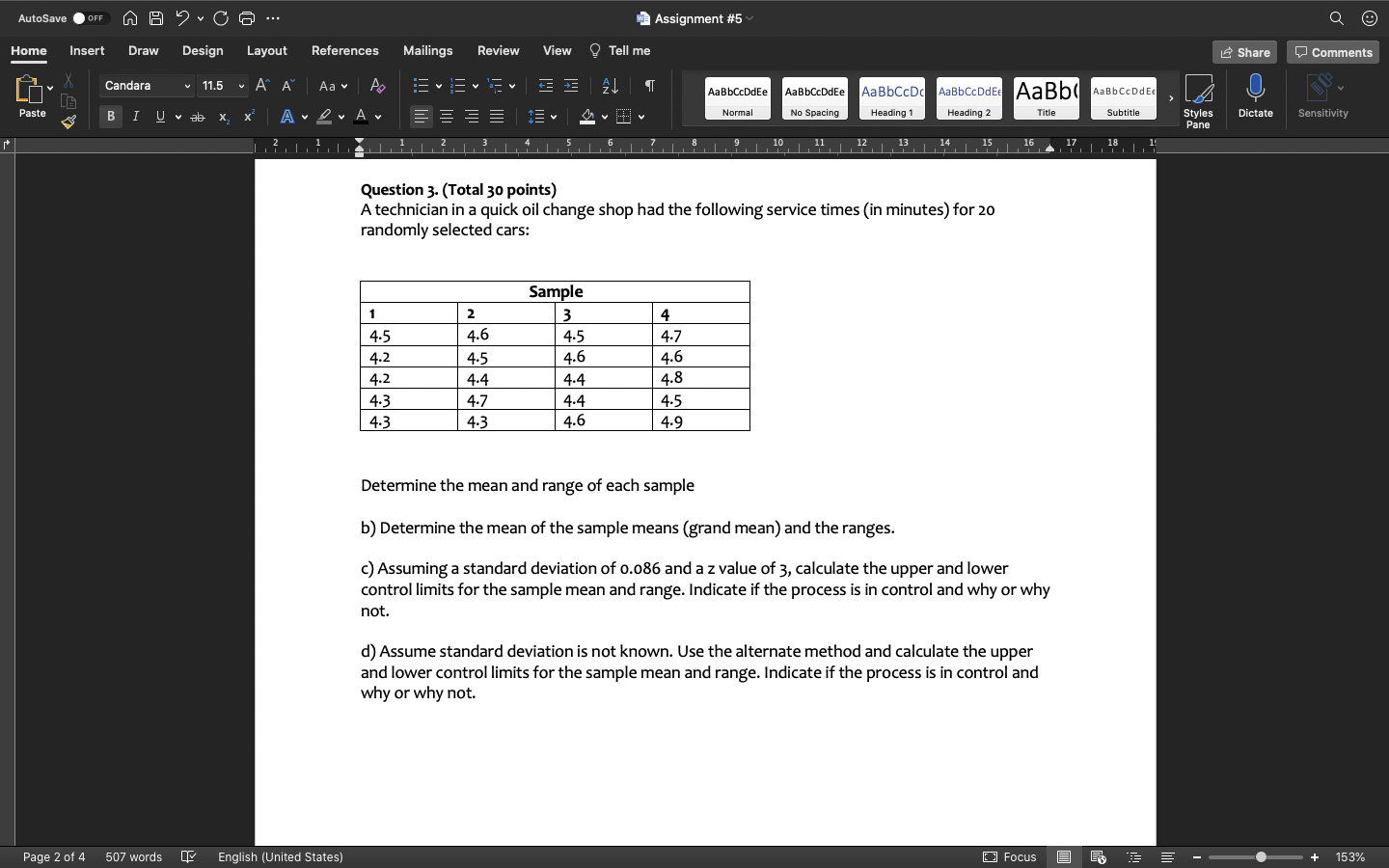Apply multilevel list
The image size is (1389, 868).
point(495,86)
